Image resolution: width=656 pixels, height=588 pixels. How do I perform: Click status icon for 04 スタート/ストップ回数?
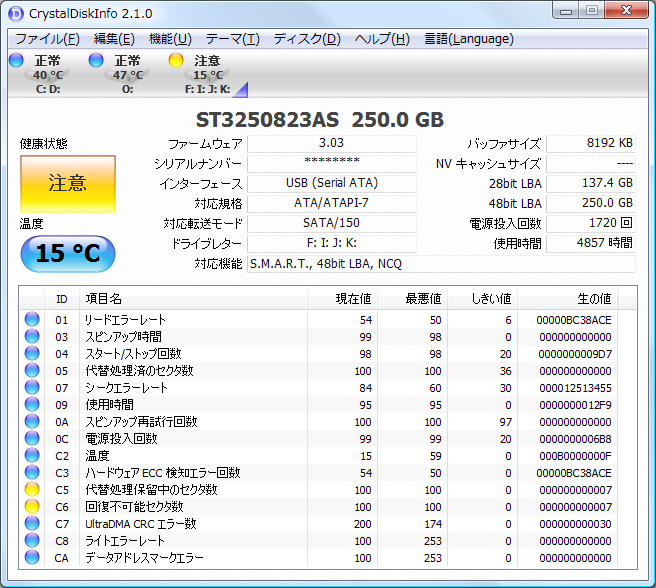pyautogui.click(x=32, y=354)
